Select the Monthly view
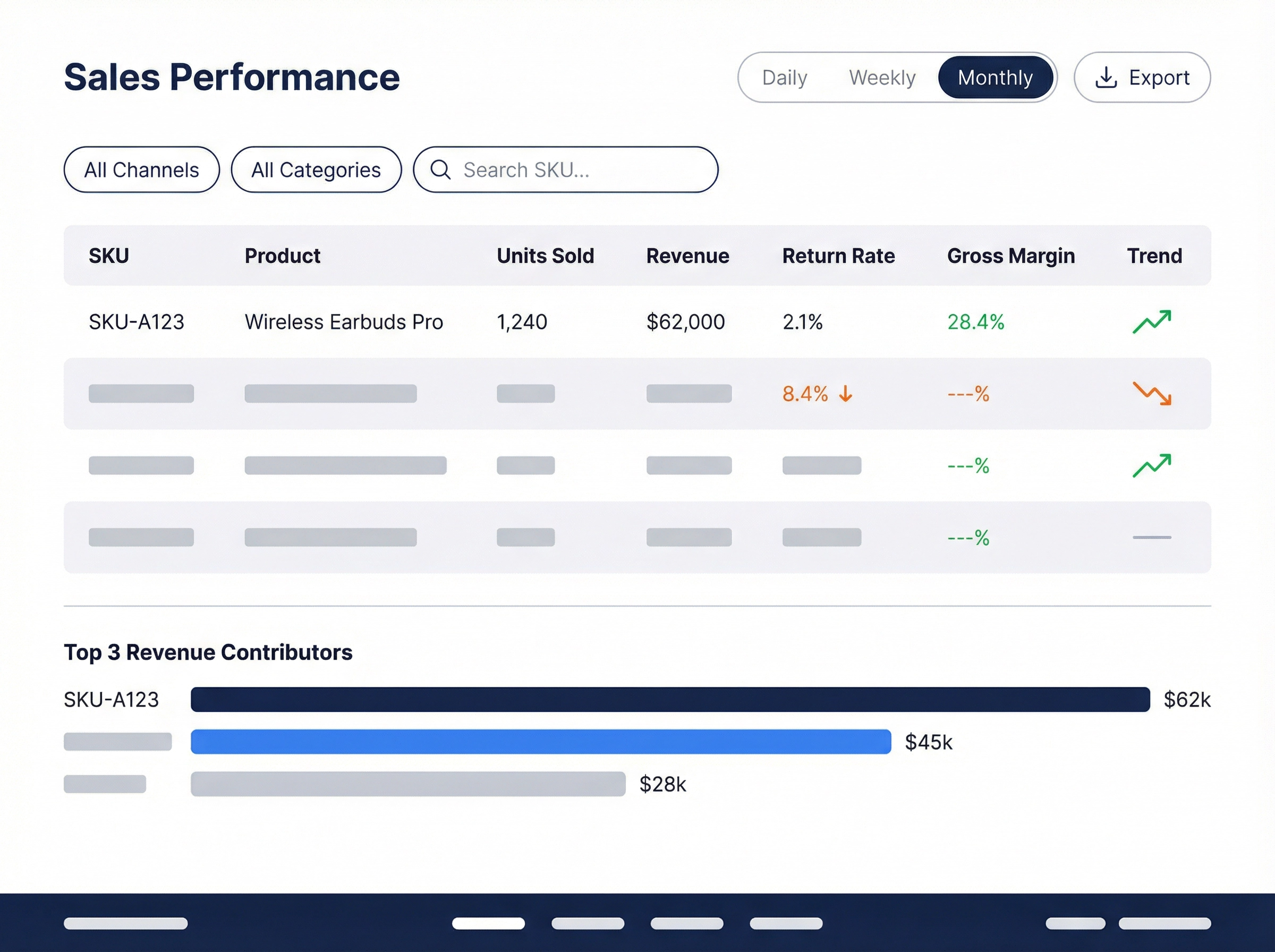This screenshot has height=952, width=1275. (996, 77)
